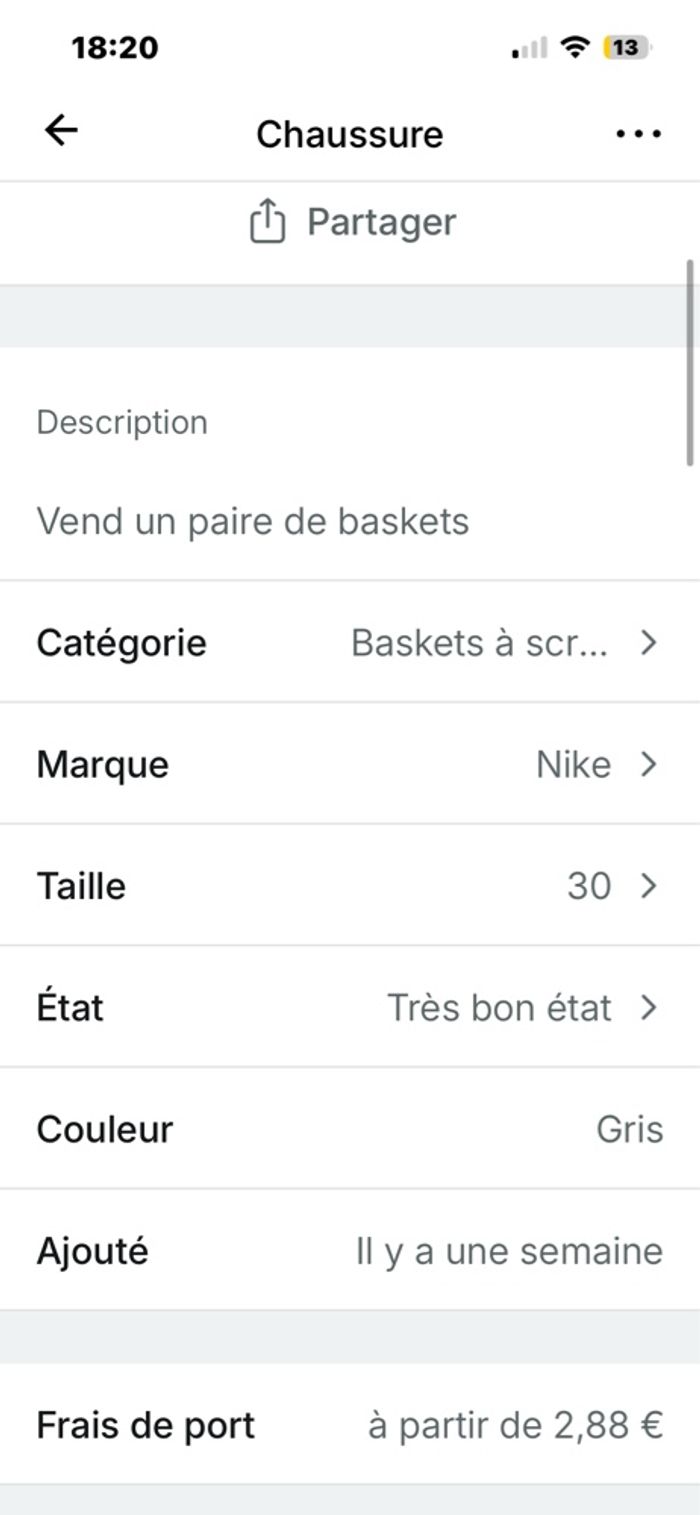
Task: Expand the État condition selector
Action: click(x=350, y=1007)
